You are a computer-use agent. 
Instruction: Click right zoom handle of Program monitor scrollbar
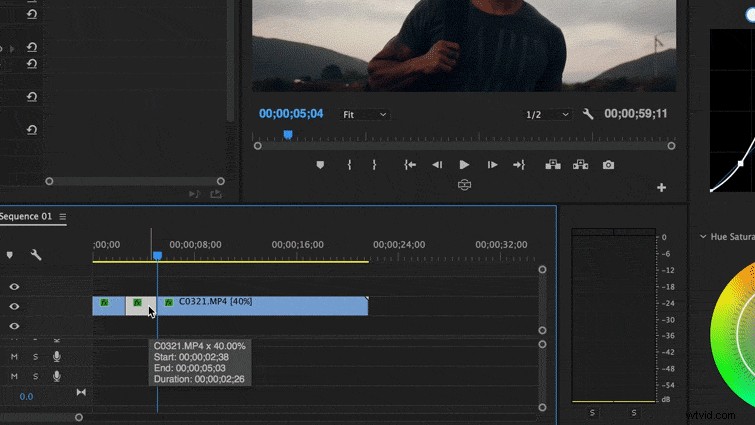pyautogui.click(x=671, y=146)
